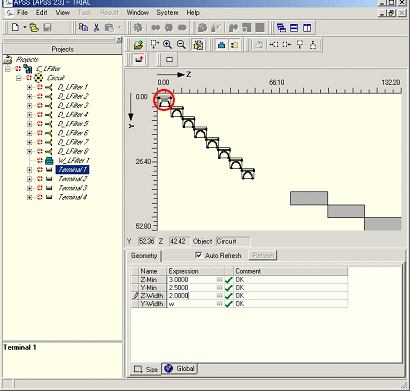Image resolution: width=410 pixels, height=391 pixels.
Task: Click the Comment column header
Action: 290,271
